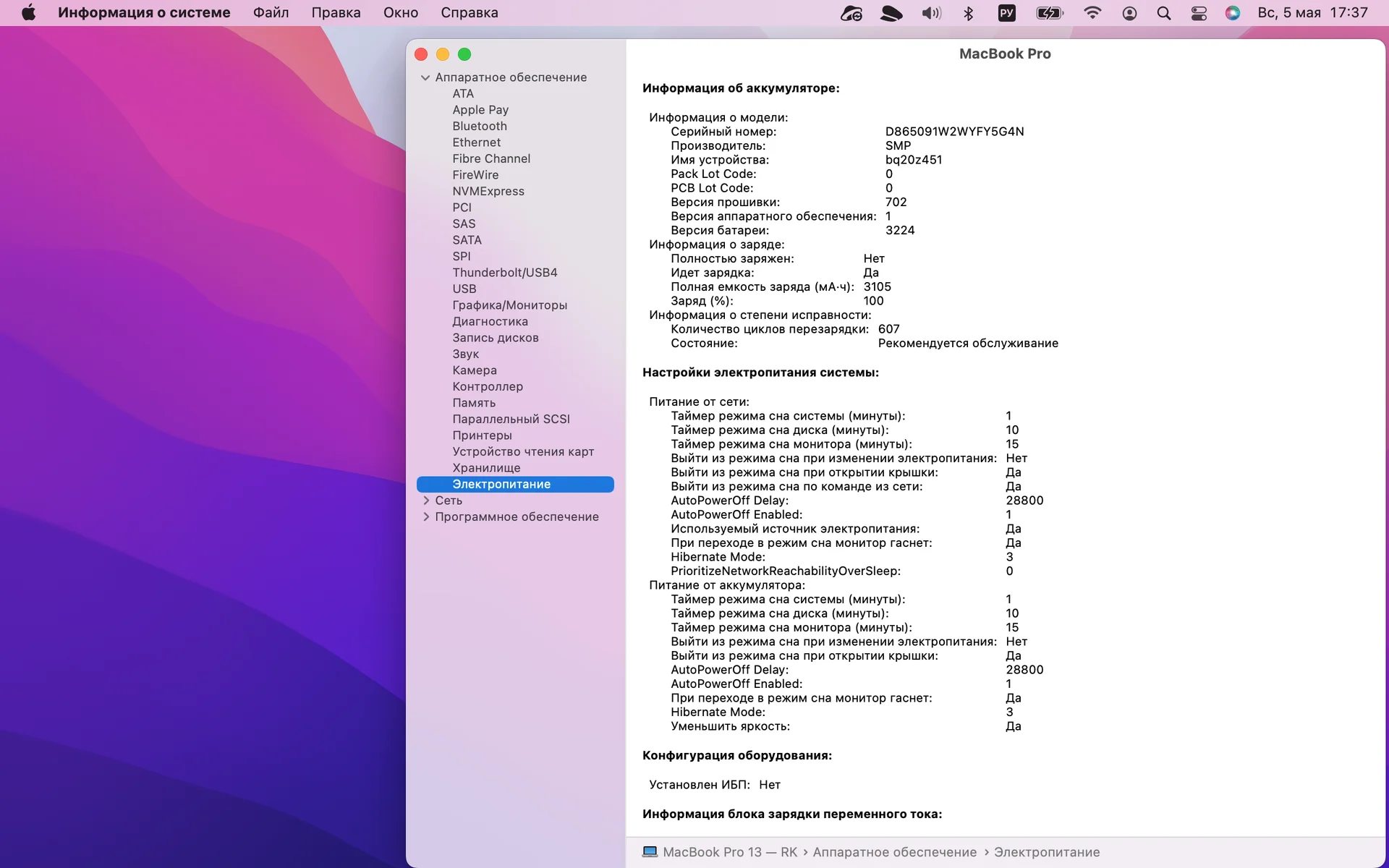Open Control Center

tap(1199, 13)
